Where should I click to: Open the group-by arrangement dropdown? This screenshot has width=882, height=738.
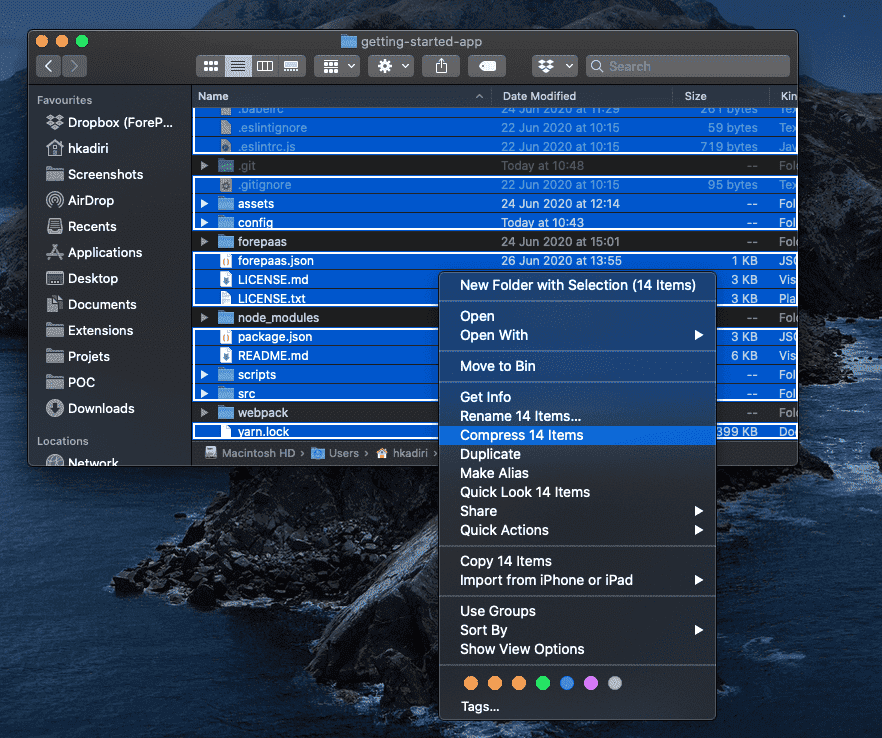(337, 66)
